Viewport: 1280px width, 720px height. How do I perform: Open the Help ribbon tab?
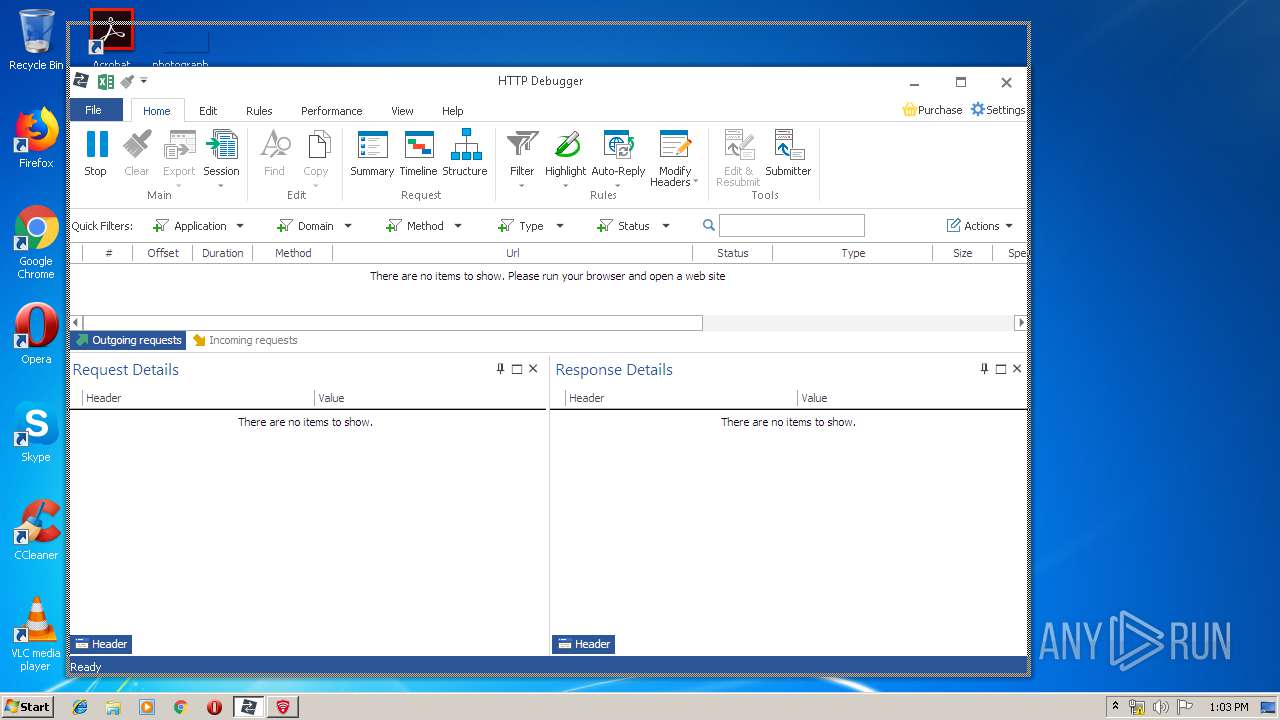453,111
